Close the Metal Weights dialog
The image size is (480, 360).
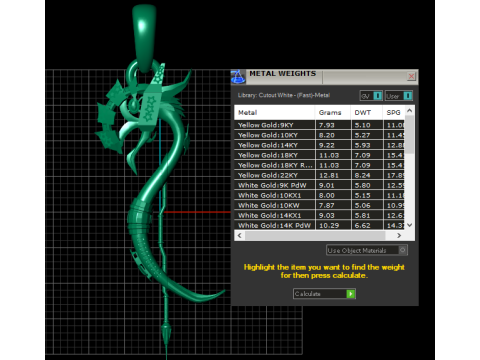click(411, 76)
